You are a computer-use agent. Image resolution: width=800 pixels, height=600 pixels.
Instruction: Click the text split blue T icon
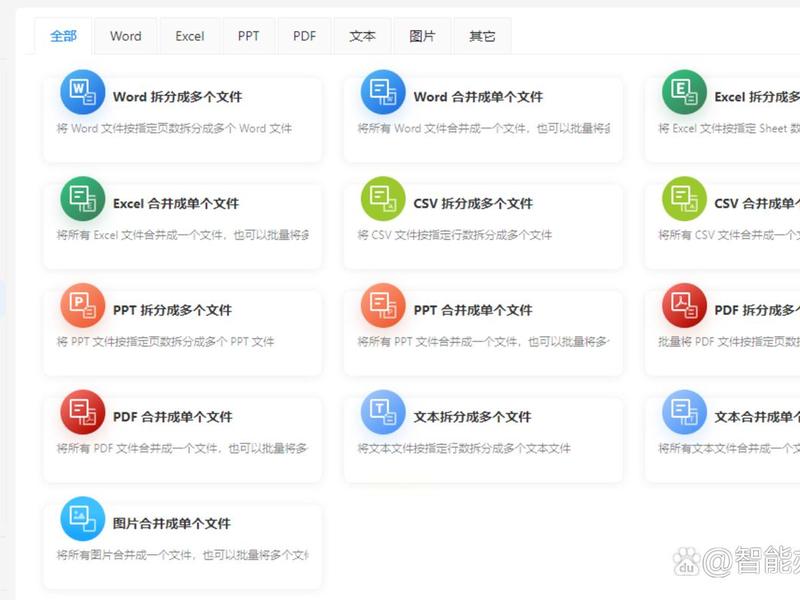(x=383, y=412)
